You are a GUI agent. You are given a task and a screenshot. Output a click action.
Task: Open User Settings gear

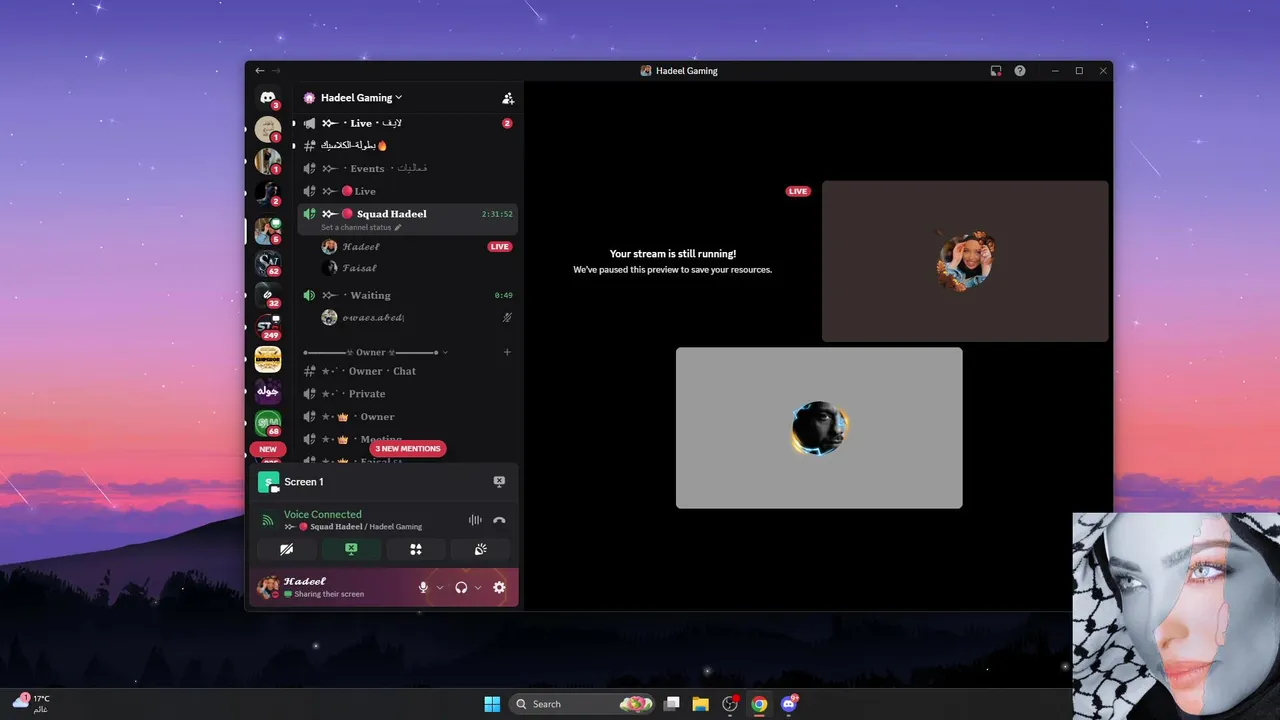coord(499,588)
